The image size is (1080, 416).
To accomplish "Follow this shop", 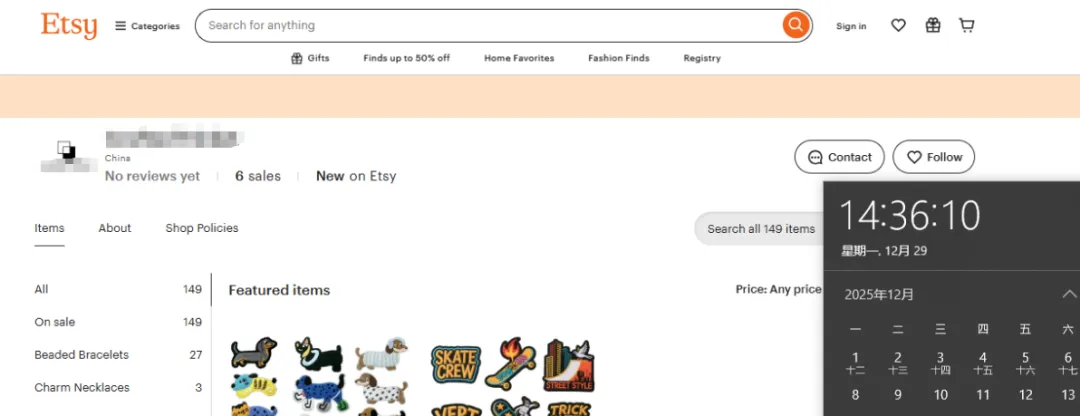I will click(933, 157).
